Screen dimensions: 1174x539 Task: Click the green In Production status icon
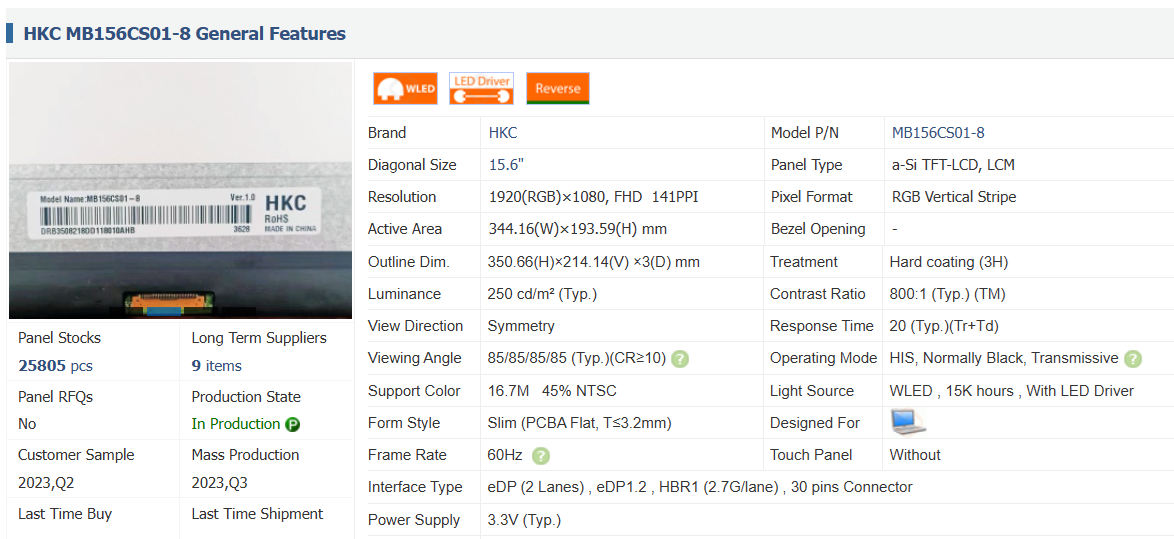[x=293, y=425]
